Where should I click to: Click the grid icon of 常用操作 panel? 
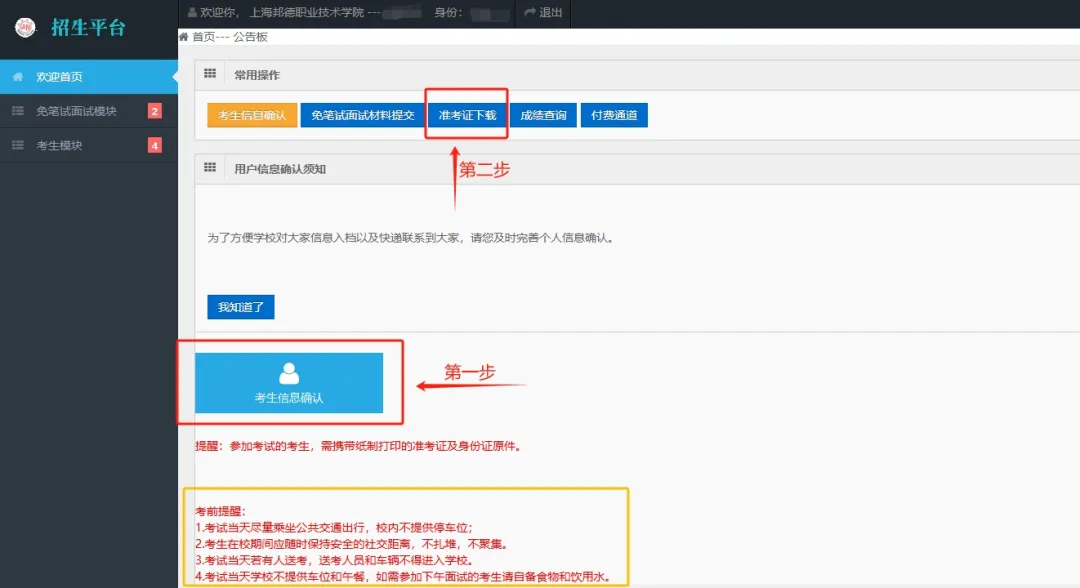click(210, 74)
